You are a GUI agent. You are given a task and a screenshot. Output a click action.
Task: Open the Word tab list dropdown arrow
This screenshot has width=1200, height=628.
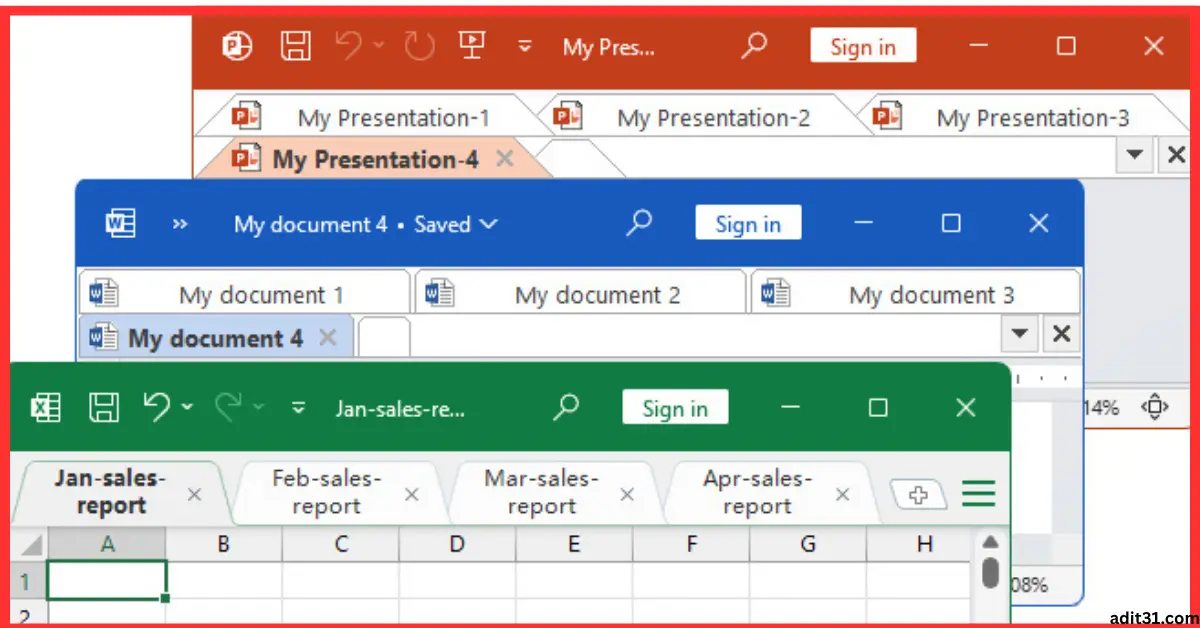click(1019, 334)
